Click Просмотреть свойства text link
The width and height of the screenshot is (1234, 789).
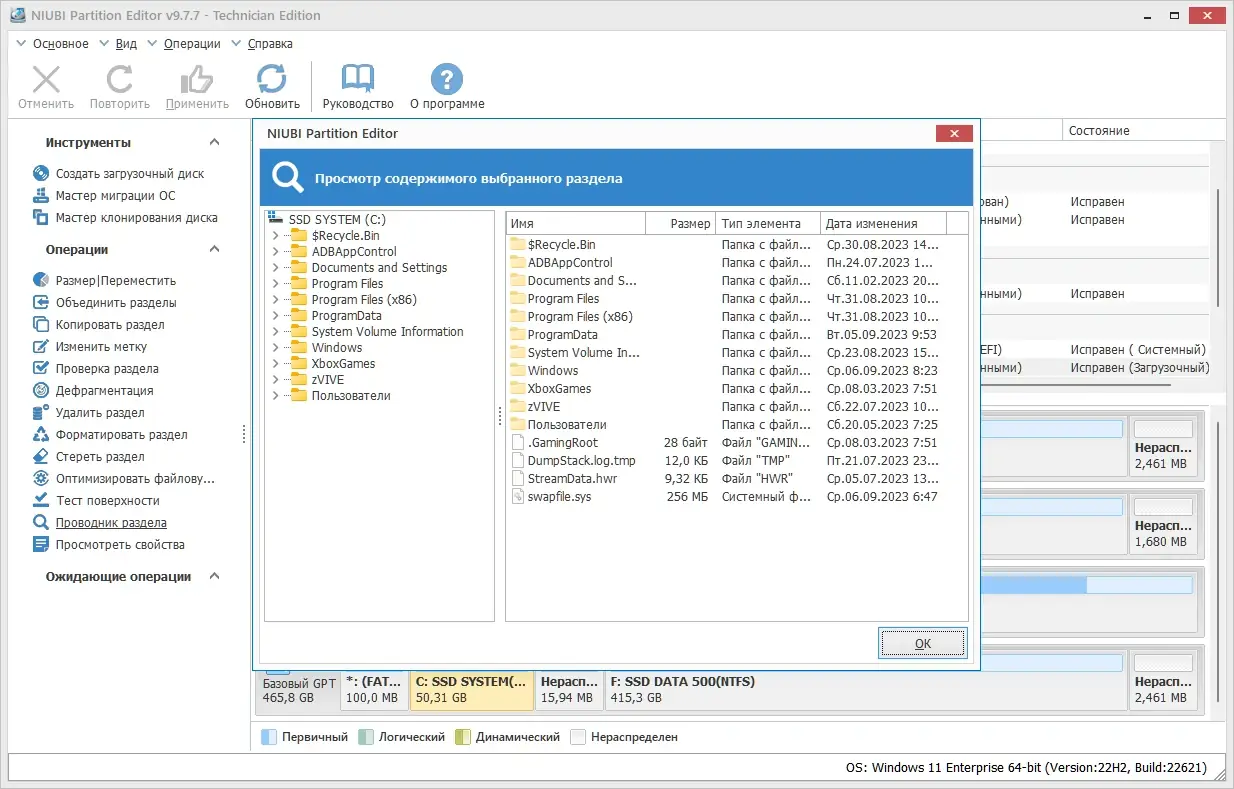coord(120,545)
